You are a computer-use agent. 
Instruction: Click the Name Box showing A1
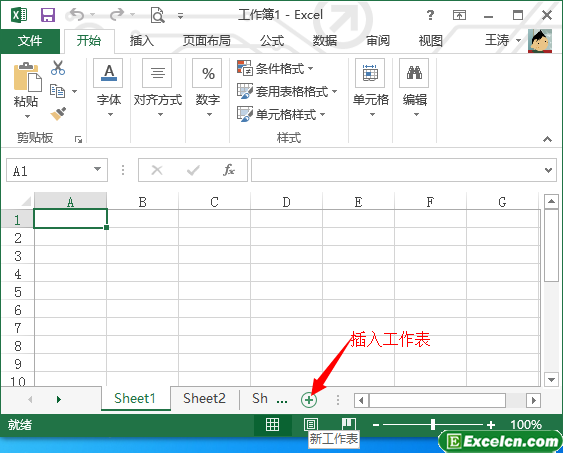[50, 170]
